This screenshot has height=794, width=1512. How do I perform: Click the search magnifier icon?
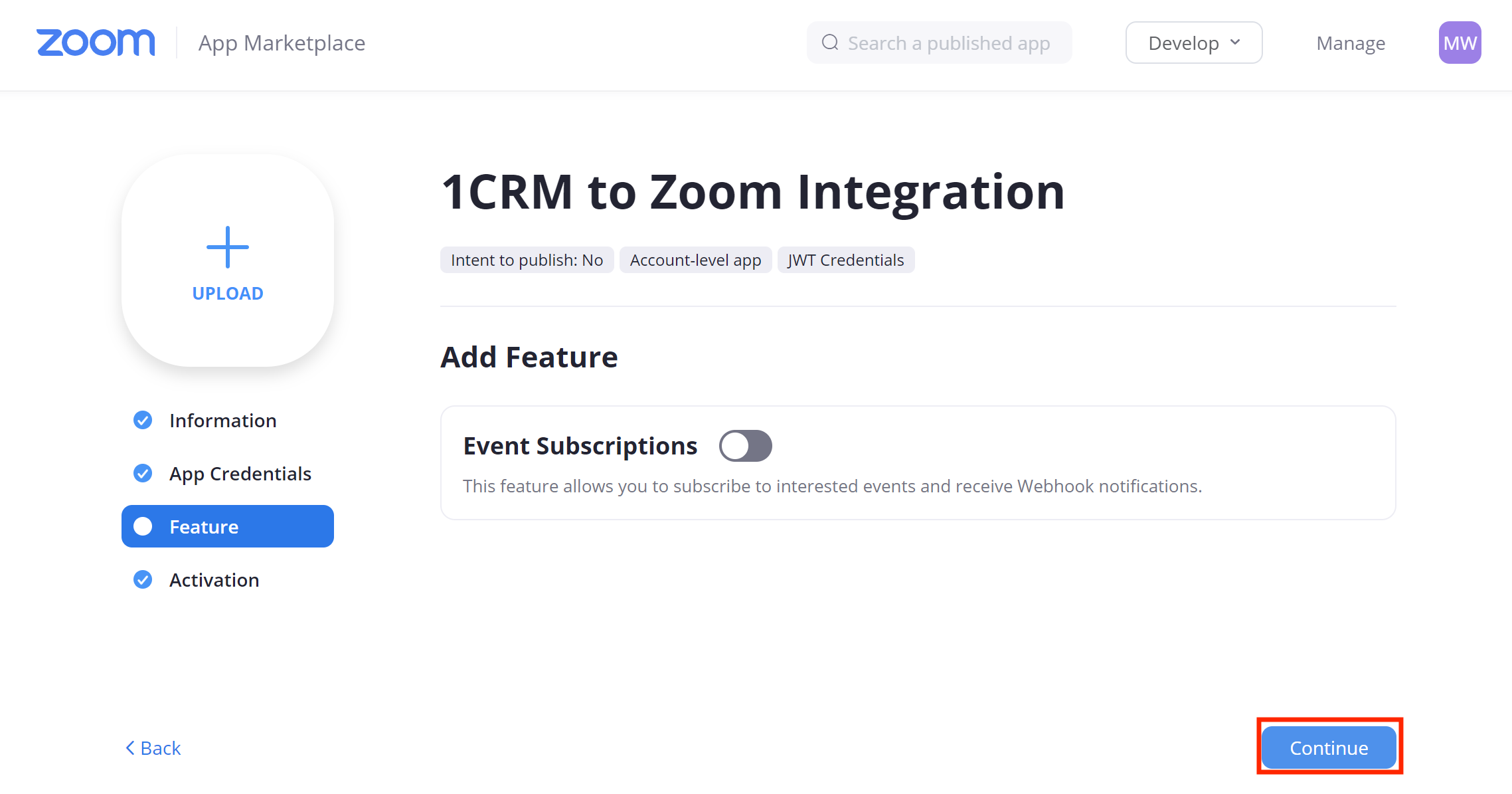click(x=830, y=43)
